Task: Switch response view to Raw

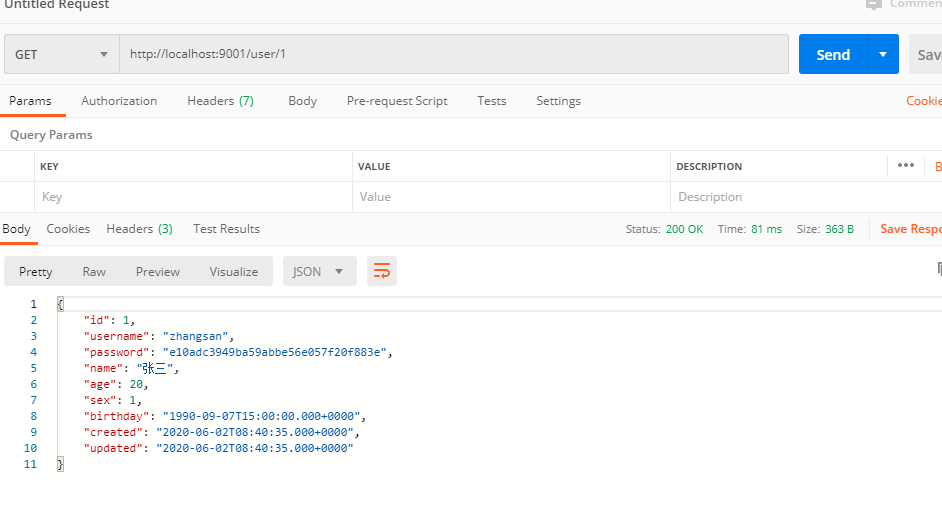Action: coord(94,271)
